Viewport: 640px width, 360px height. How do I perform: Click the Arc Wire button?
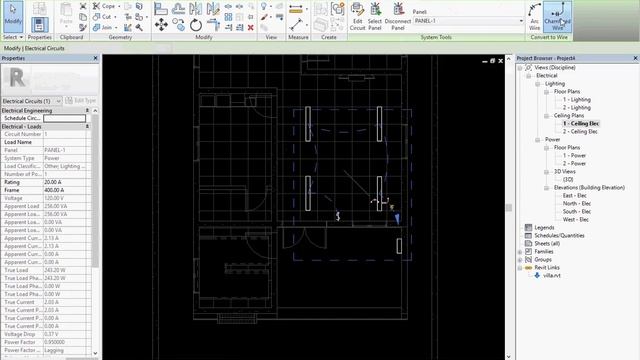pos(534,16)
